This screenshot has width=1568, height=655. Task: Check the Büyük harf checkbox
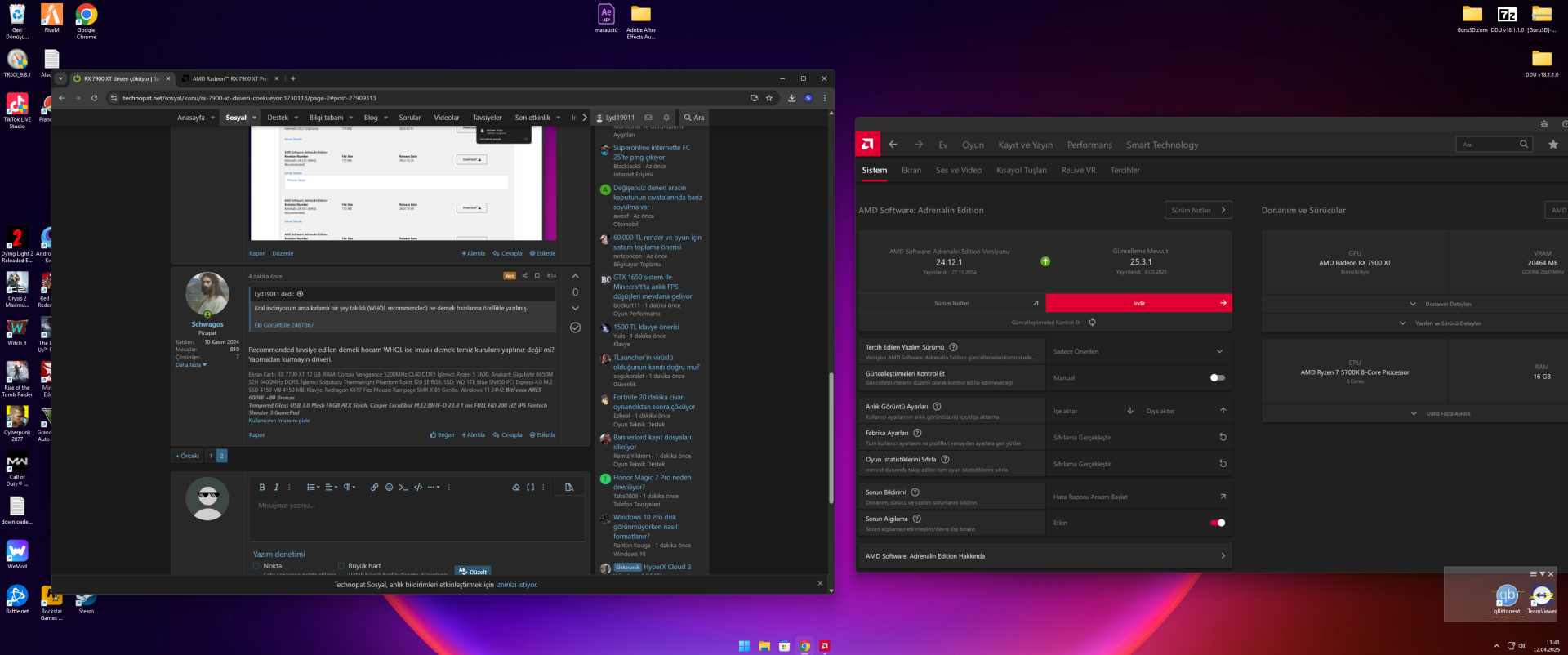click(x=341, y=566)
